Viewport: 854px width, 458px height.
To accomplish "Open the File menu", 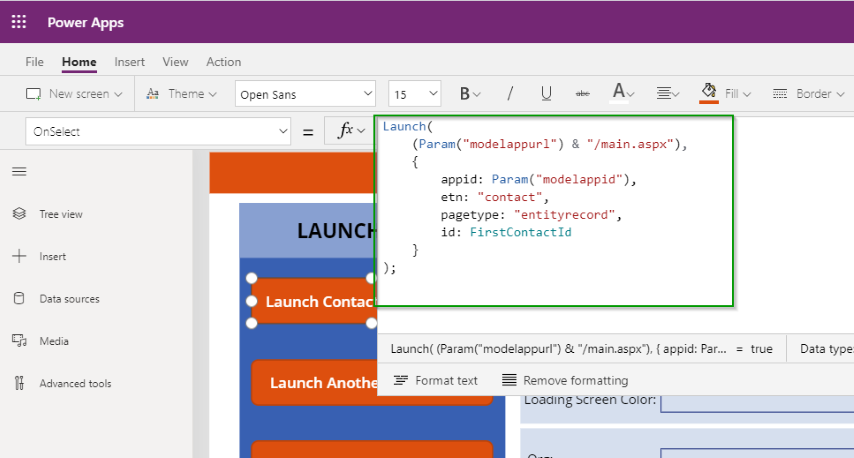I will click(34, 62).
